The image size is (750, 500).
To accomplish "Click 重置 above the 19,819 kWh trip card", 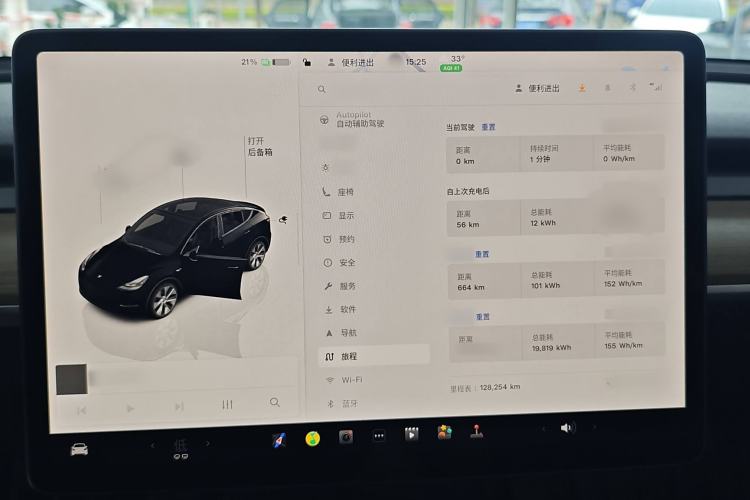I will (x=483, y=317).
